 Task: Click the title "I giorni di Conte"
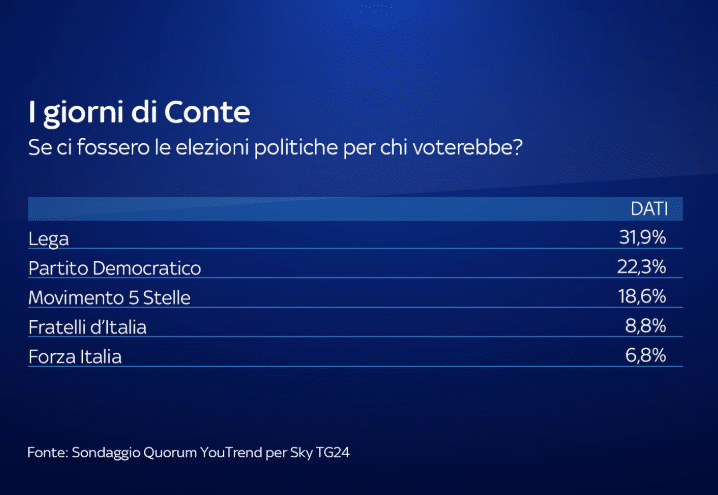click(139, 109)
